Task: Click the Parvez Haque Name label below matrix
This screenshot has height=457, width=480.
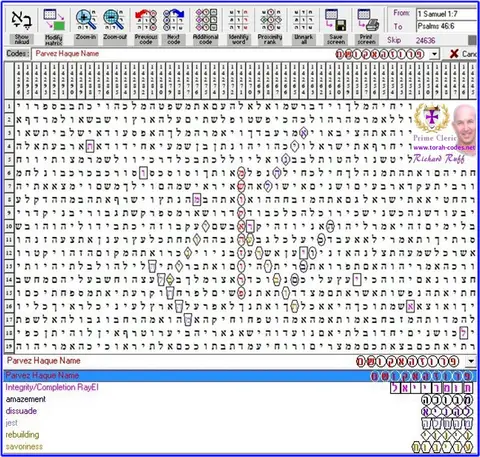Action: pyautogui.click(x=44, y=361)
